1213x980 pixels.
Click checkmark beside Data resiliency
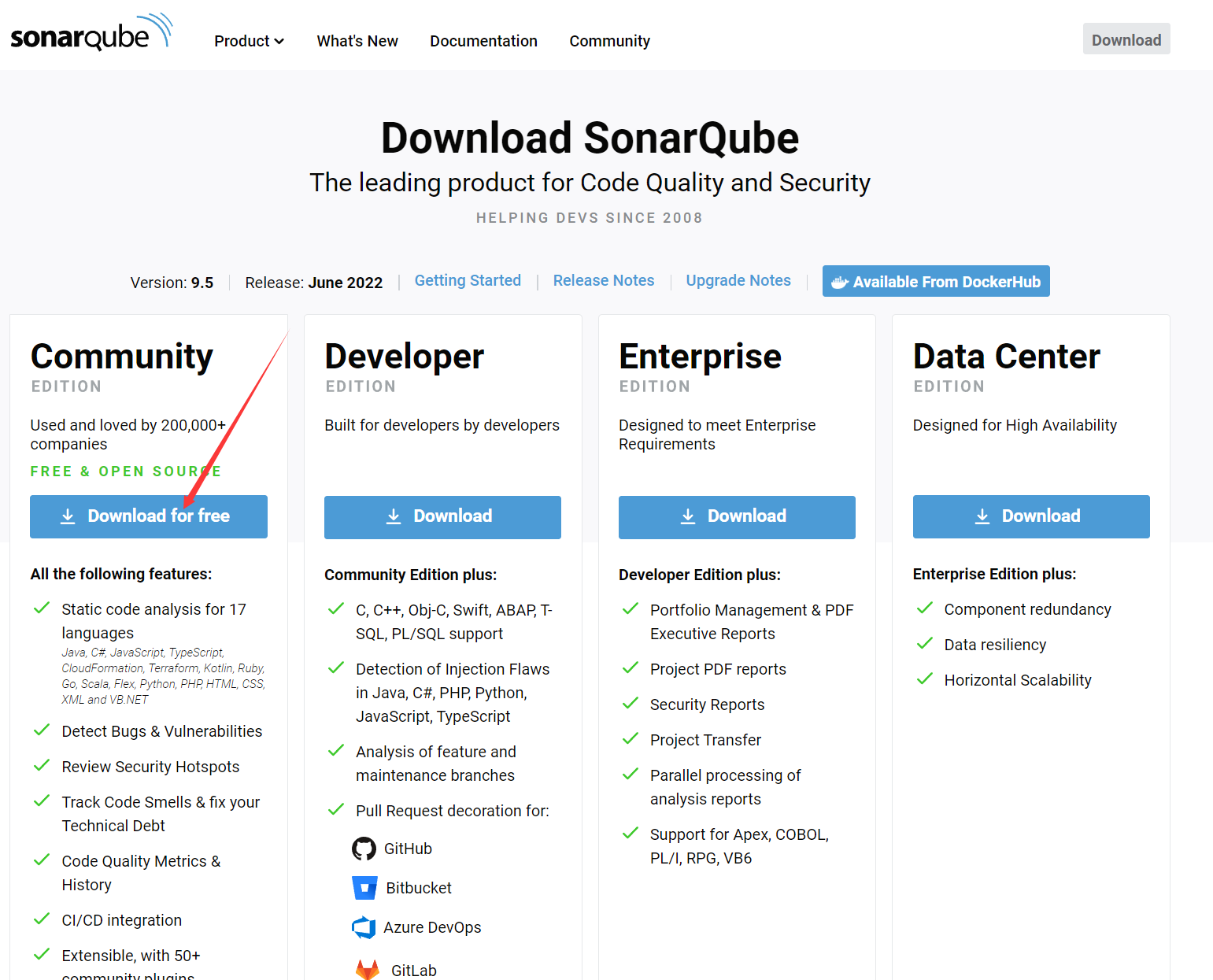pyautogui.click(x=925, y=644)
